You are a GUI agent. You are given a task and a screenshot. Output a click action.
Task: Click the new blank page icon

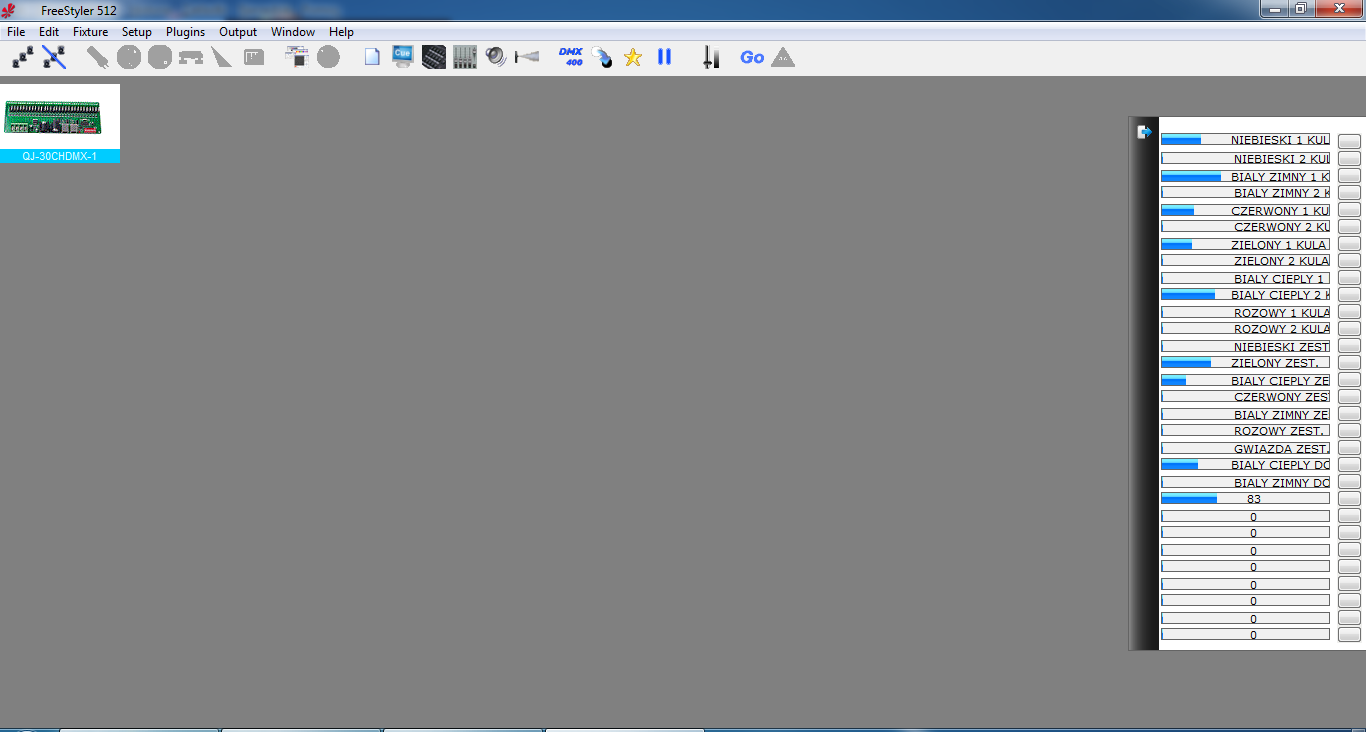point(372,57)
